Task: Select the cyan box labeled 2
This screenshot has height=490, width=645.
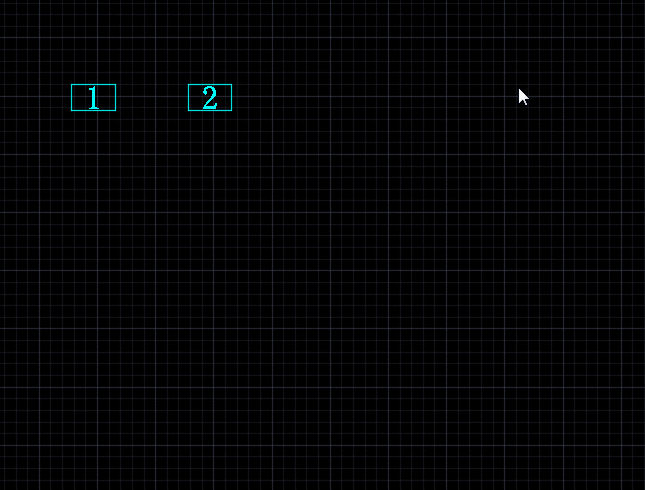Action: click(x=210, y=98)
